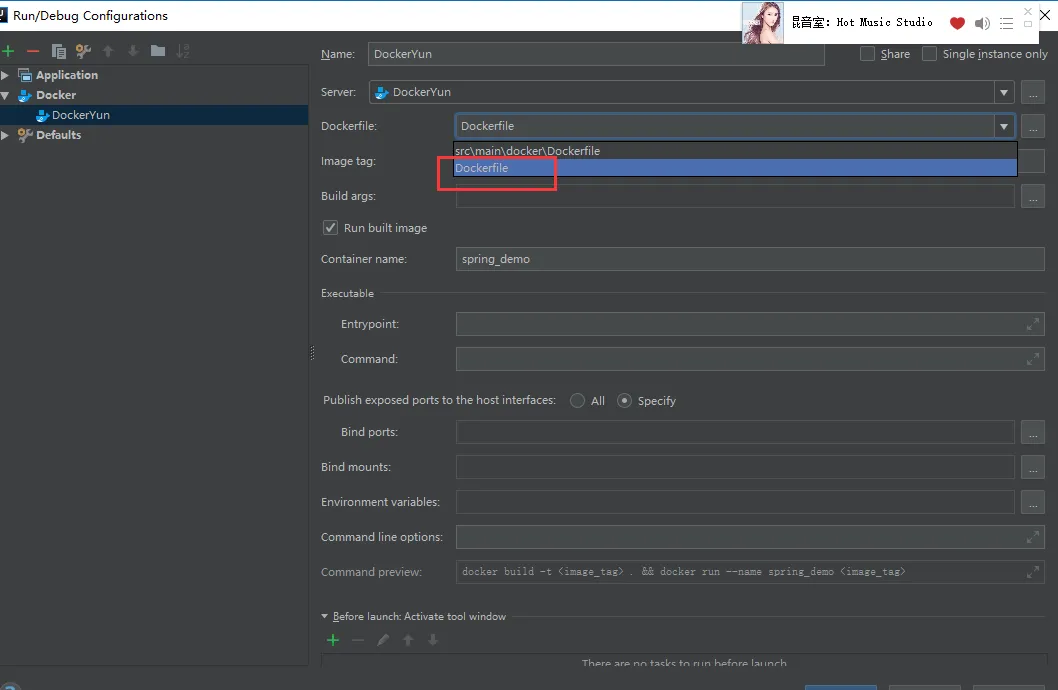Image resolution: width=1058 pixels, height=690 pixels.
Task: Click the speaker icon in the music widget
Action: pyautogui.click(x=982, y=23)
